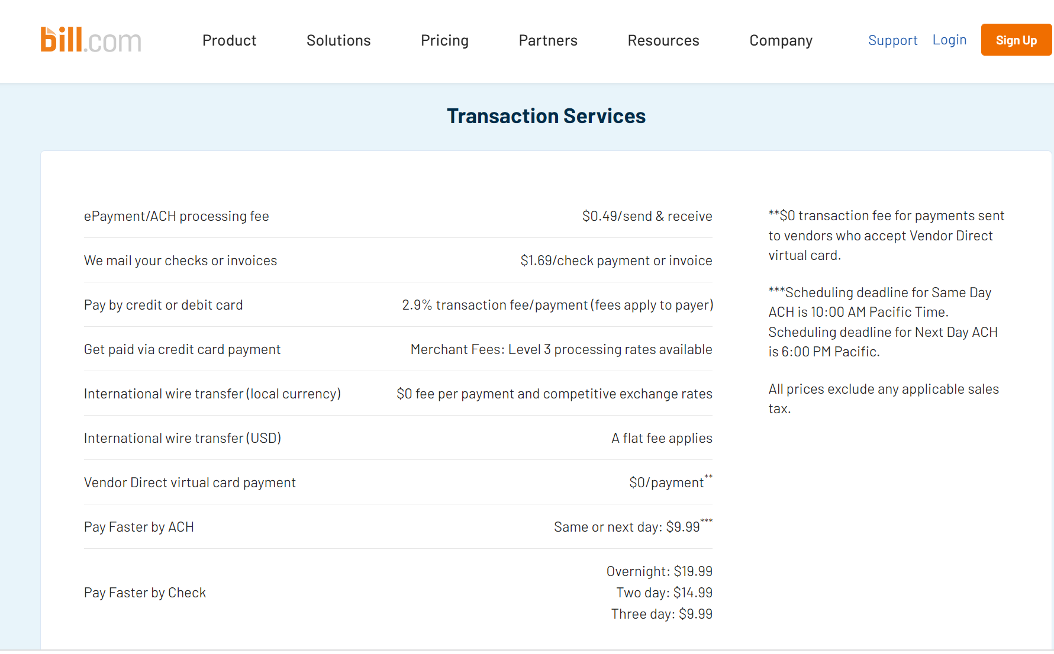1054x654 pixels.
Task: Click the Merchant Fees Level 3 processing text
Action: tap(561, 349)
